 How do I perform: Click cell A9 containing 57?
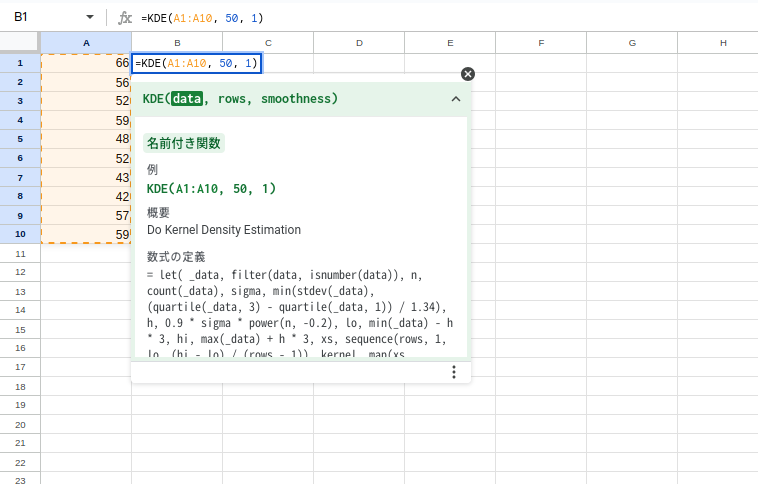click(86, 215)
